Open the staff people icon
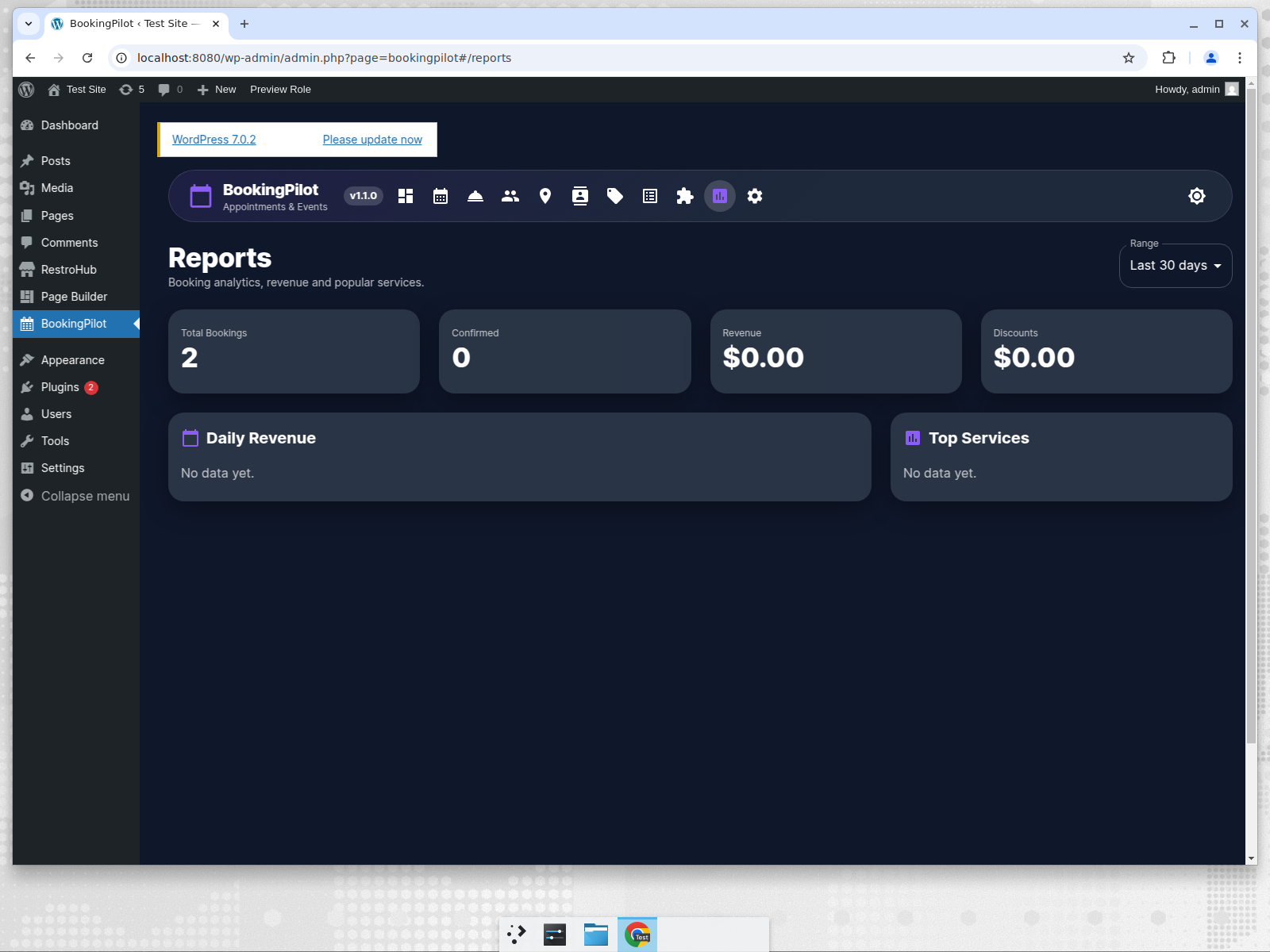 click(x=510, y=196)
